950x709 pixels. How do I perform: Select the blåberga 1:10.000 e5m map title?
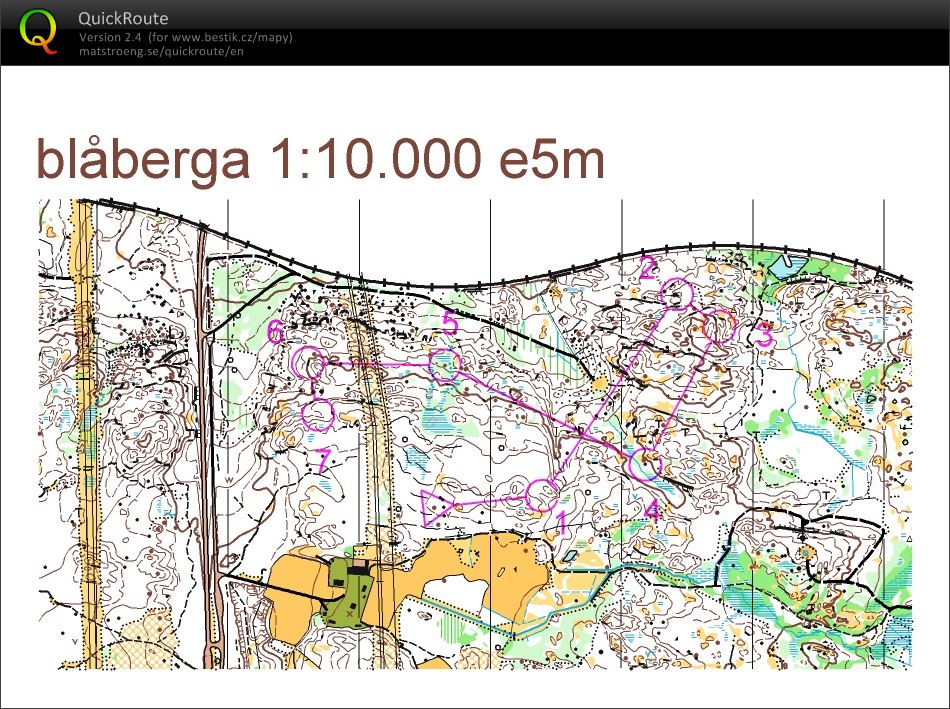(x=320, y=159)
